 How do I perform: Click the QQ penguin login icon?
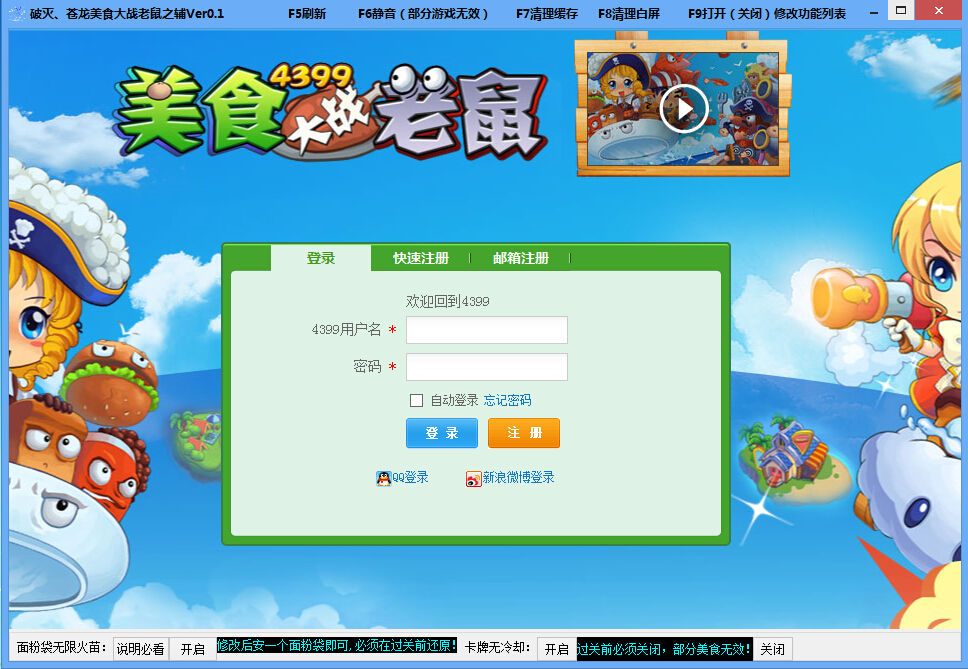pos(383,478)
